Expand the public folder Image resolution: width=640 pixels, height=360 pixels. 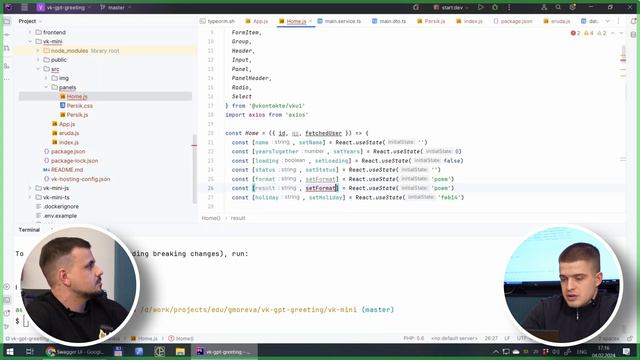point(38,60)
